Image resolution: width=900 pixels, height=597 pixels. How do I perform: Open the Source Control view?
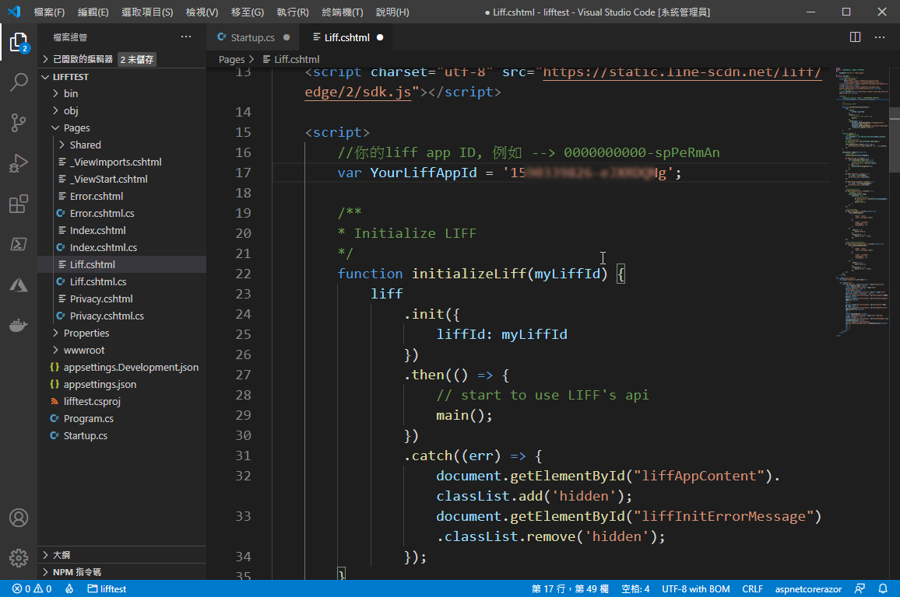click(x=18, y=123)
